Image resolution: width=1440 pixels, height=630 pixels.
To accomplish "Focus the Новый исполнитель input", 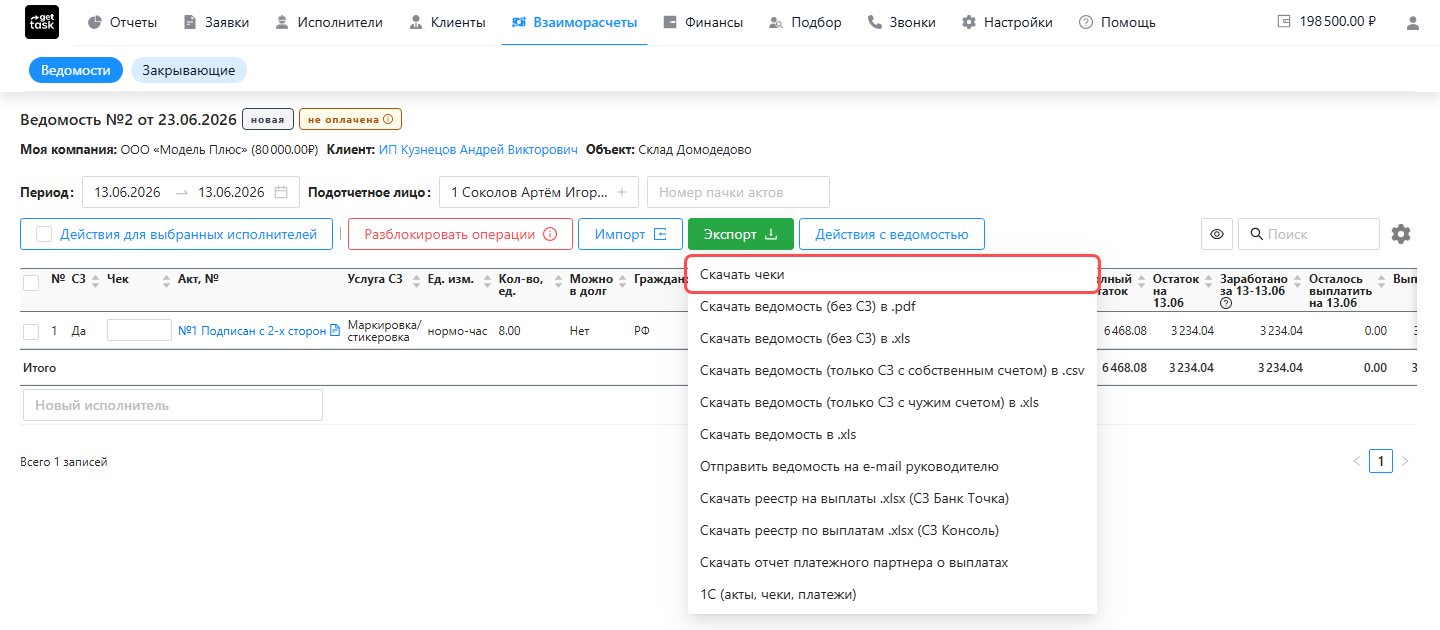I will [172, 405].
